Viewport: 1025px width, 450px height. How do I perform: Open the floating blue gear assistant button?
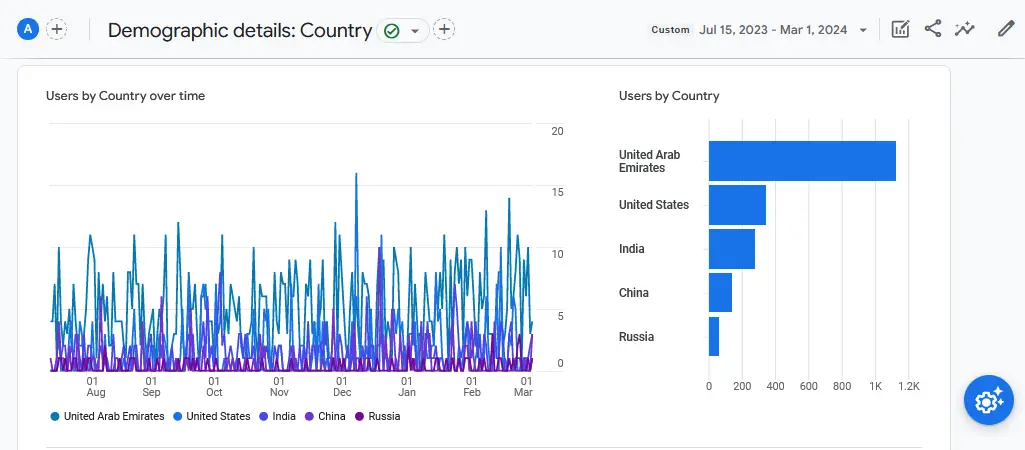point(989,401)
